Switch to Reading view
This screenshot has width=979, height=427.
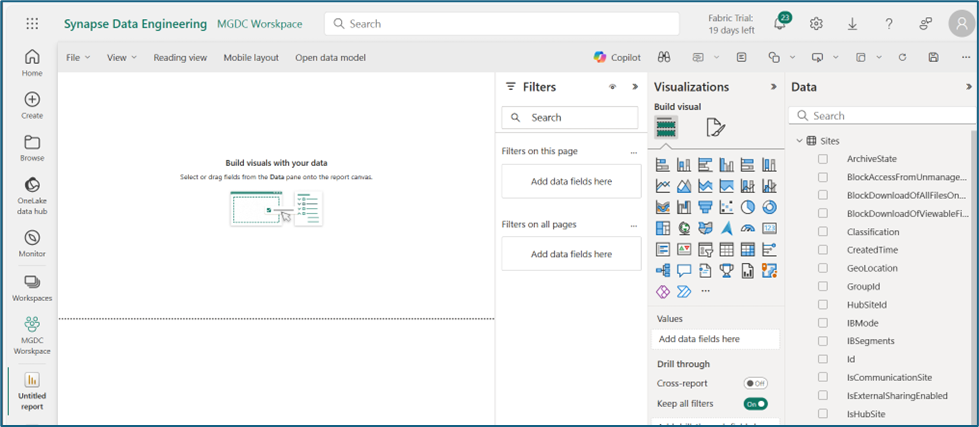pyautogui.click(x=180, y=57)
